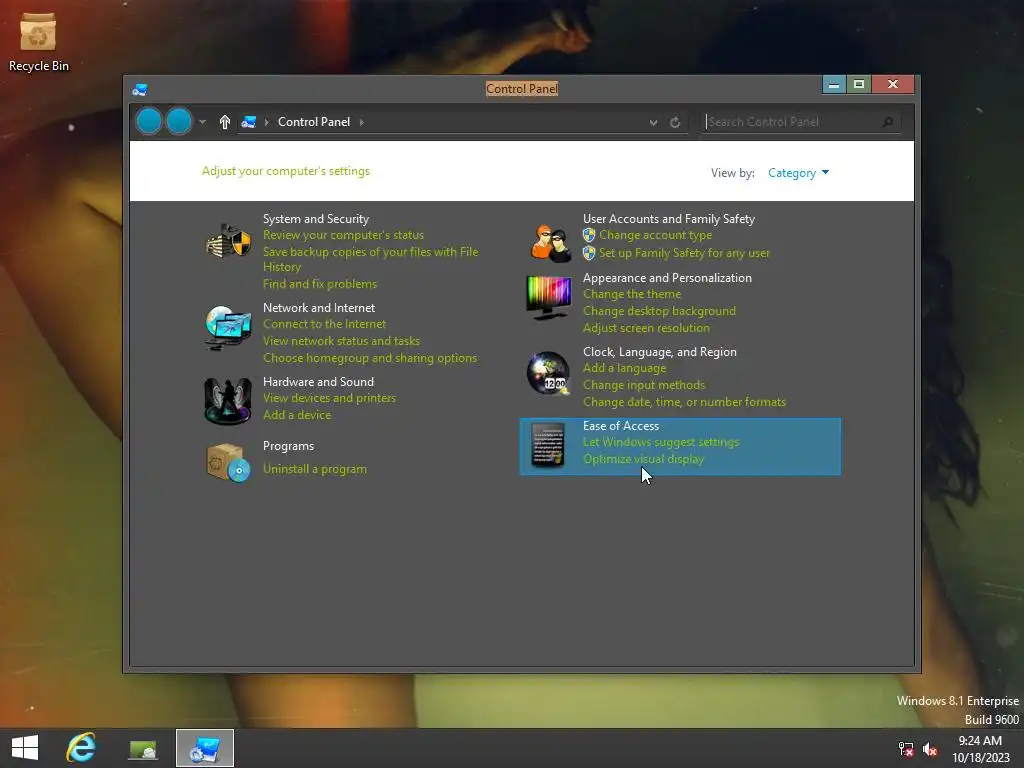
Task: Open Clock, Language, and Region heading
Action: click(660, 352)
